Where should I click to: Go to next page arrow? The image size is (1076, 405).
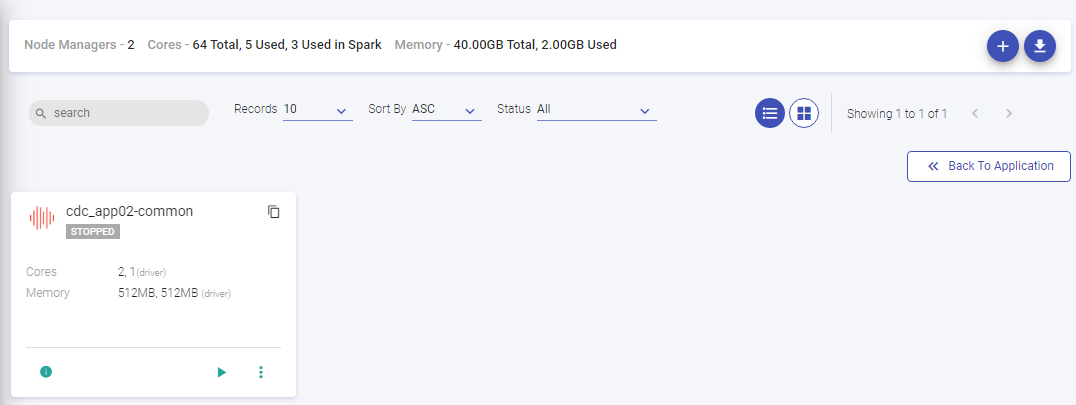pos(1009,113)
